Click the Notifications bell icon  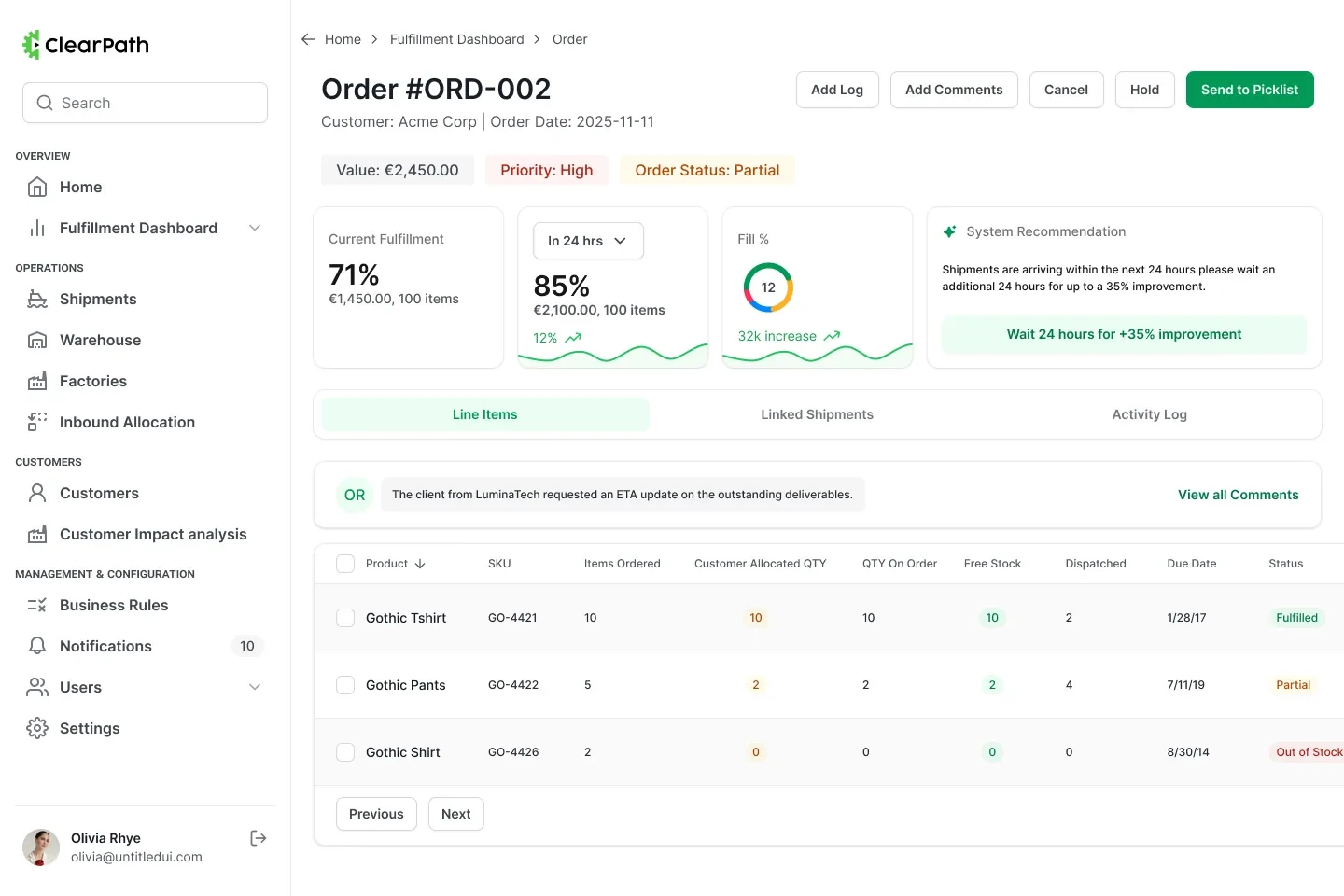[x=37, y=646]
